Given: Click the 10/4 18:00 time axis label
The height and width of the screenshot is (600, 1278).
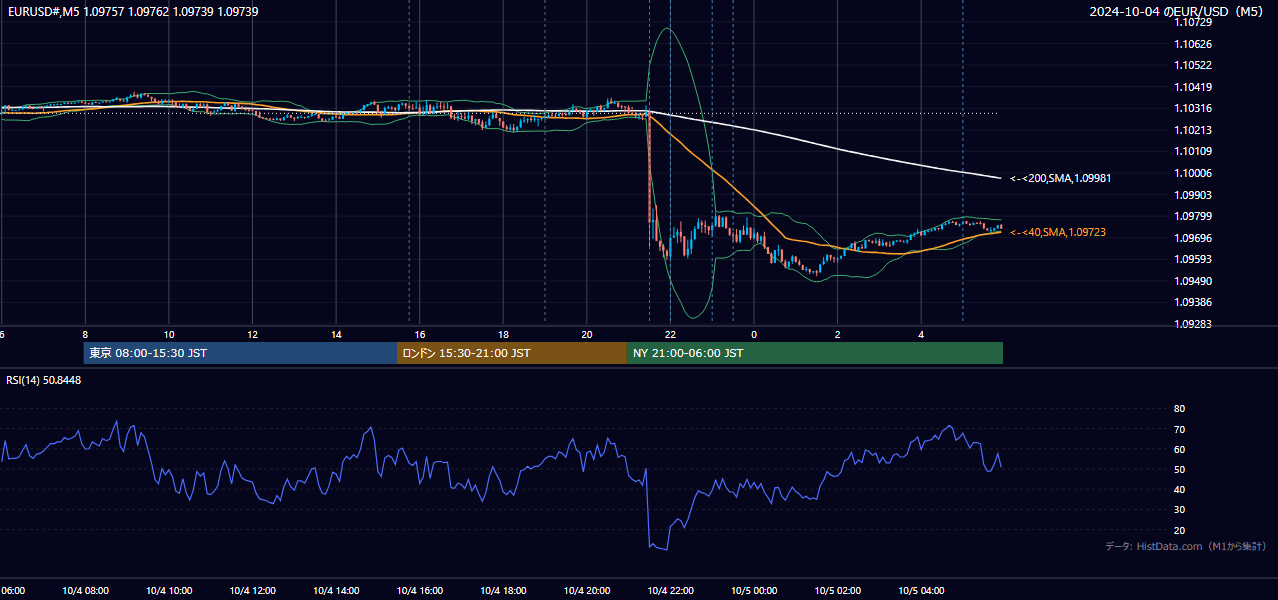Looking at the screenshot, I should (503, 591).
